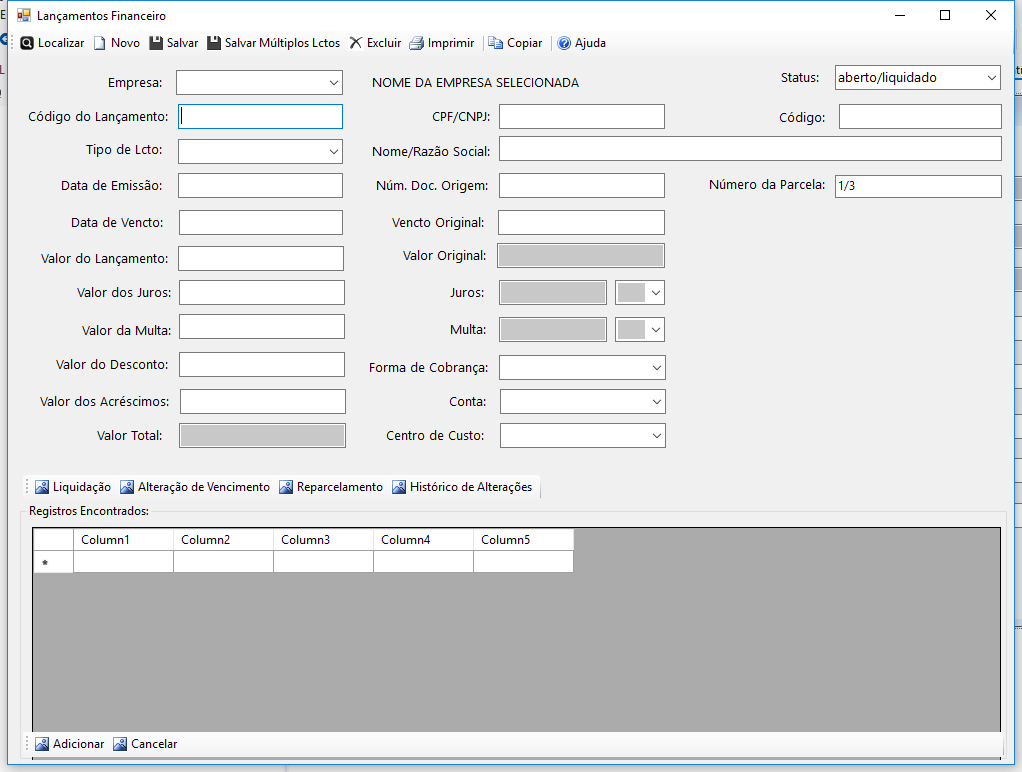
Task: Click the Localizar search icon
Action: [27, 43]
